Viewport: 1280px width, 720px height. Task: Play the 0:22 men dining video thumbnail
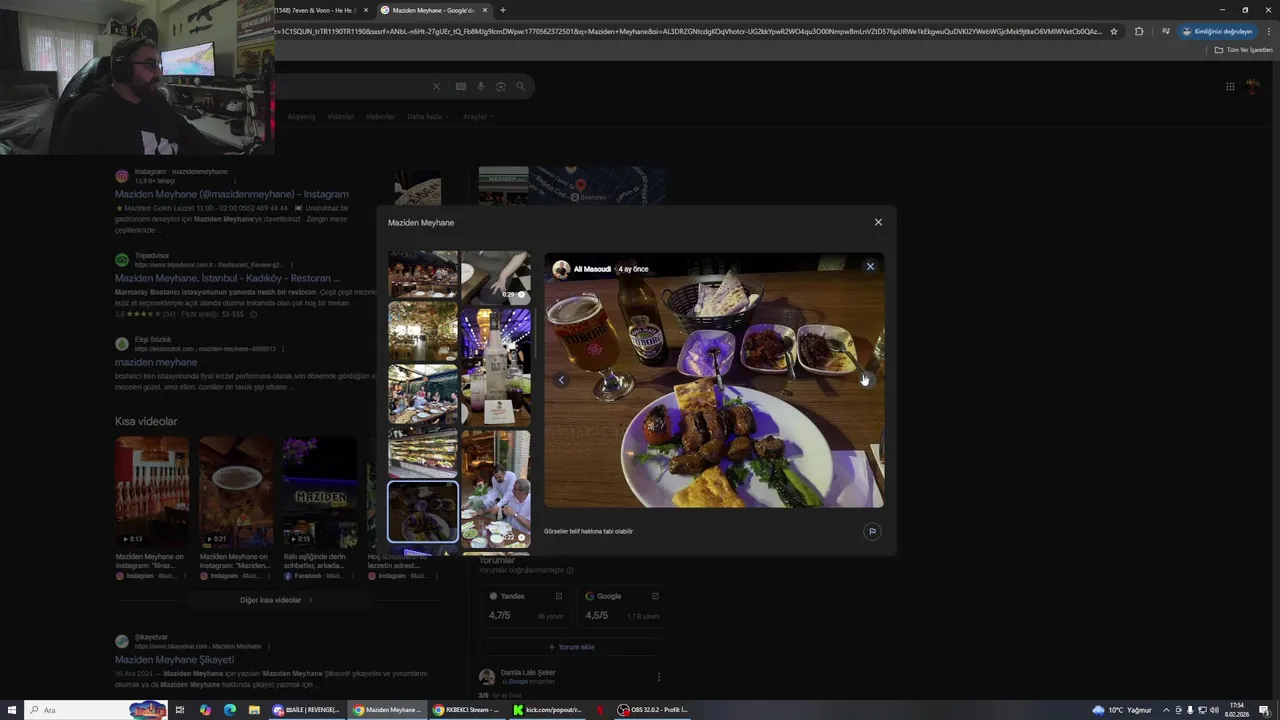(496, 488)
